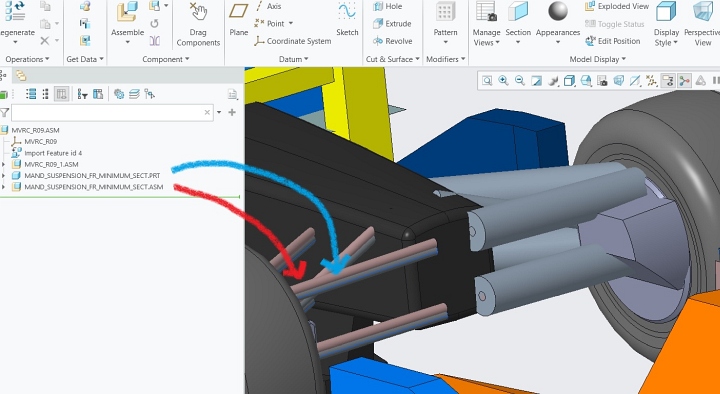
Task: Click the Section view icon
Action: pos(518,12)
